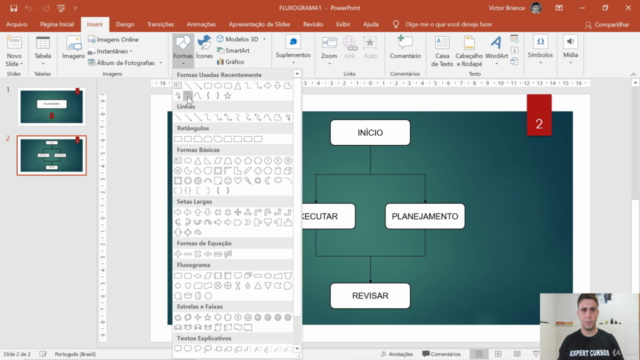Switch to normal view in status bar
Image resolution: width=640 pixels, height=360 pixels.
coord(479,354)
